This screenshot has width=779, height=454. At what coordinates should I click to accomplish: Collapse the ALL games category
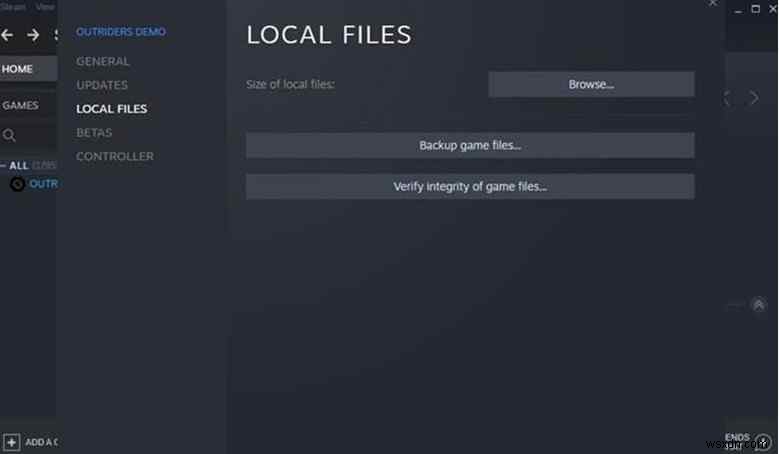tap(3, 165)
